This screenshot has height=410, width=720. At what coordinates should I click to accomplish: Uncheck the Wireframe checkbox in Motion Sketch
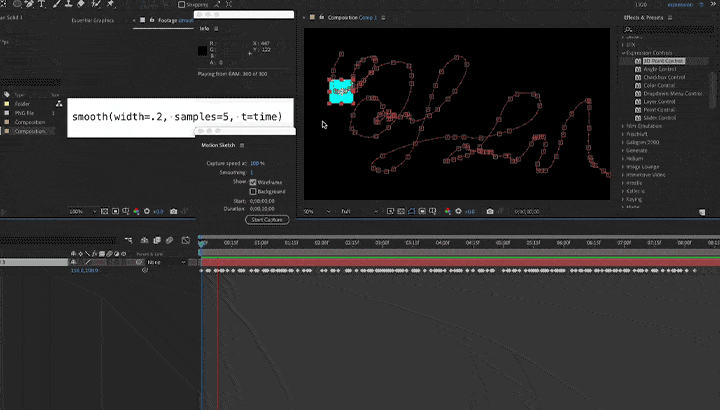pyautogui.click(x=253, y=182)
